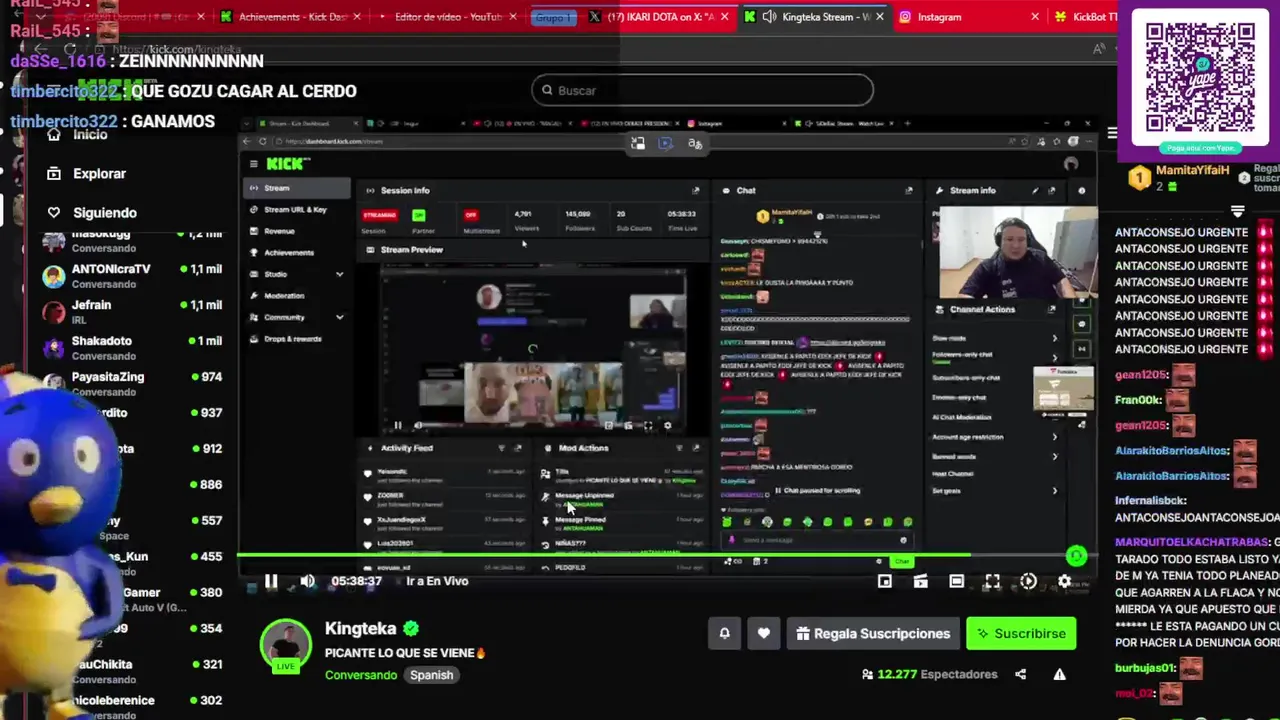Open Jefrain's IRL channel in the sidebar

[132, 312]
